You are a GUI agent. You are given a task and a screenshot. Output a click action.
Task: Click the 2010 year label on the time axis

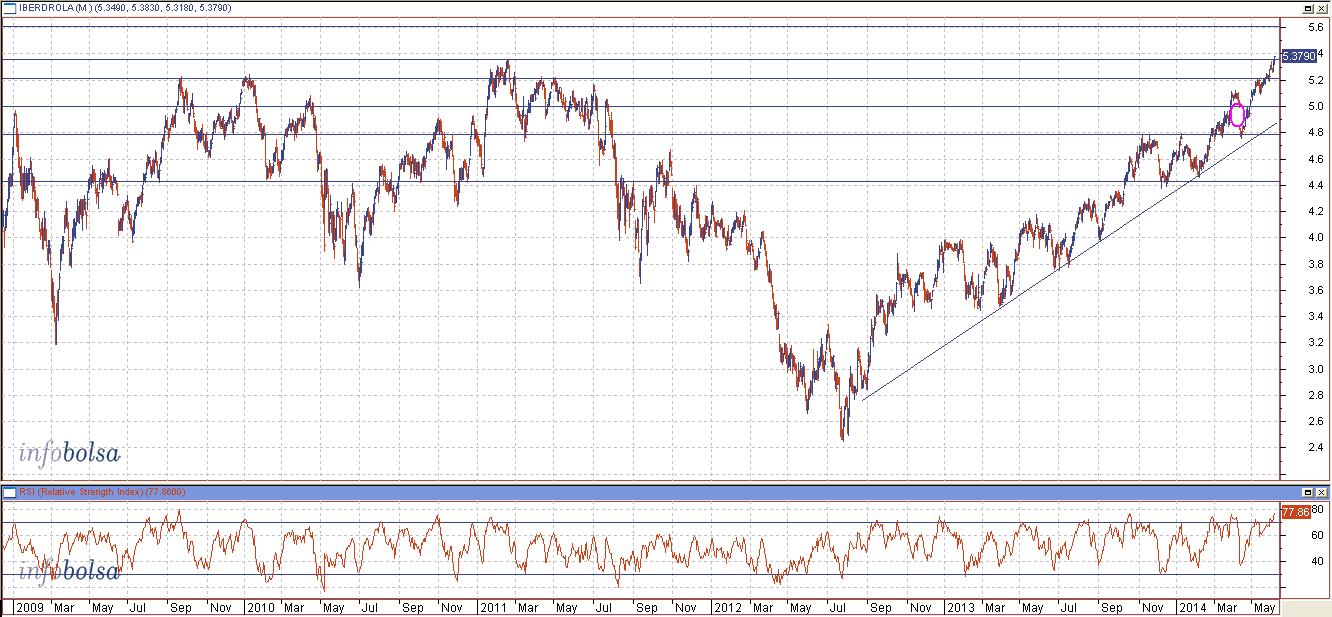260,607
